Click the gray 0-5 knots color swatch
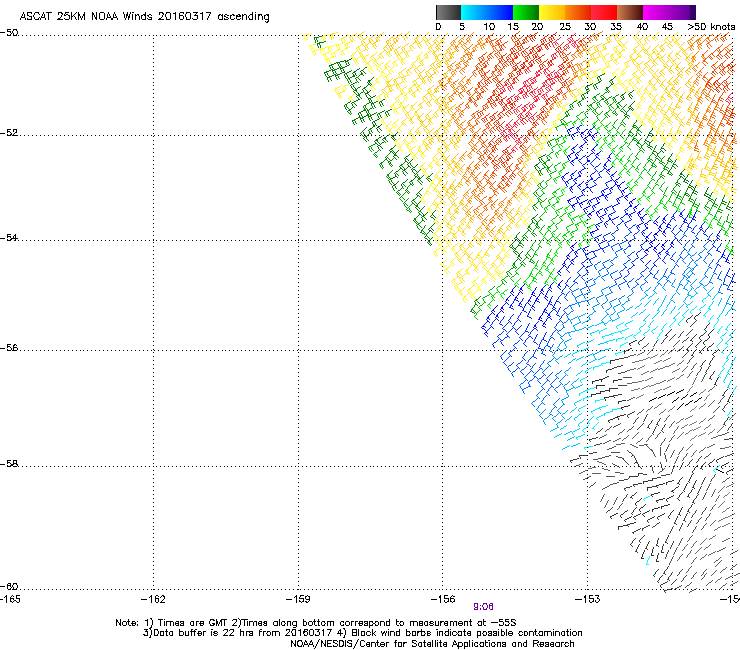740x650 pixels. click(448, 12)
